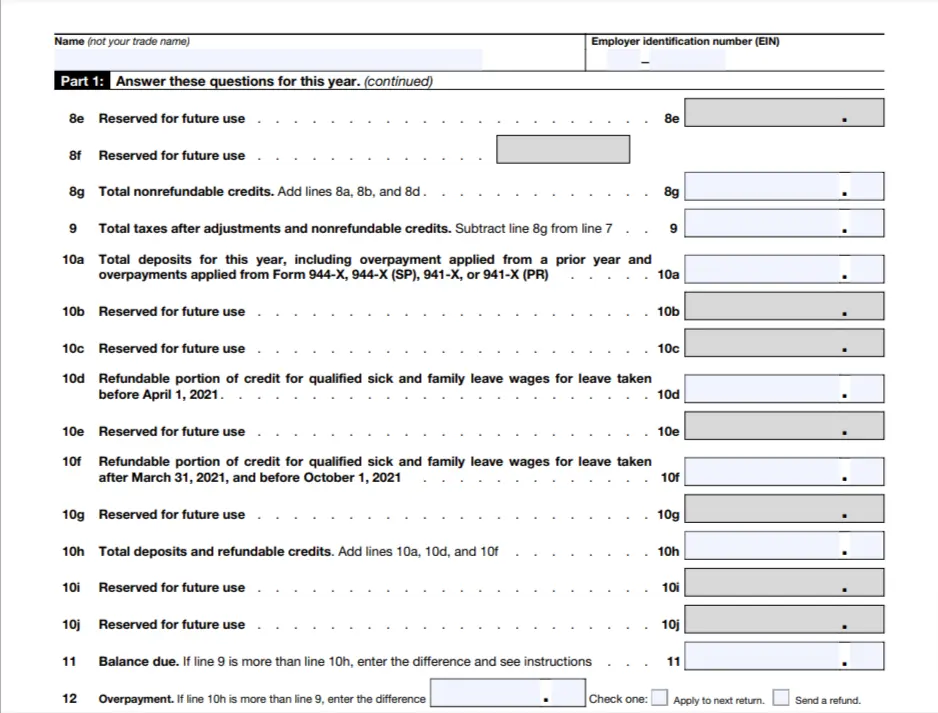Click 'after March 31, 2021, and before October 1, 2021'
Image resolution: width=938 pixels, height=713 pixels.
249,477
